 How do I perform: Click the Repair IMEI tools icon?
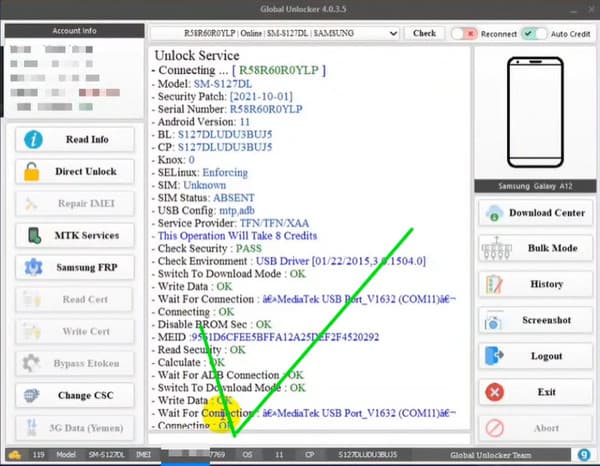[31, 204]
